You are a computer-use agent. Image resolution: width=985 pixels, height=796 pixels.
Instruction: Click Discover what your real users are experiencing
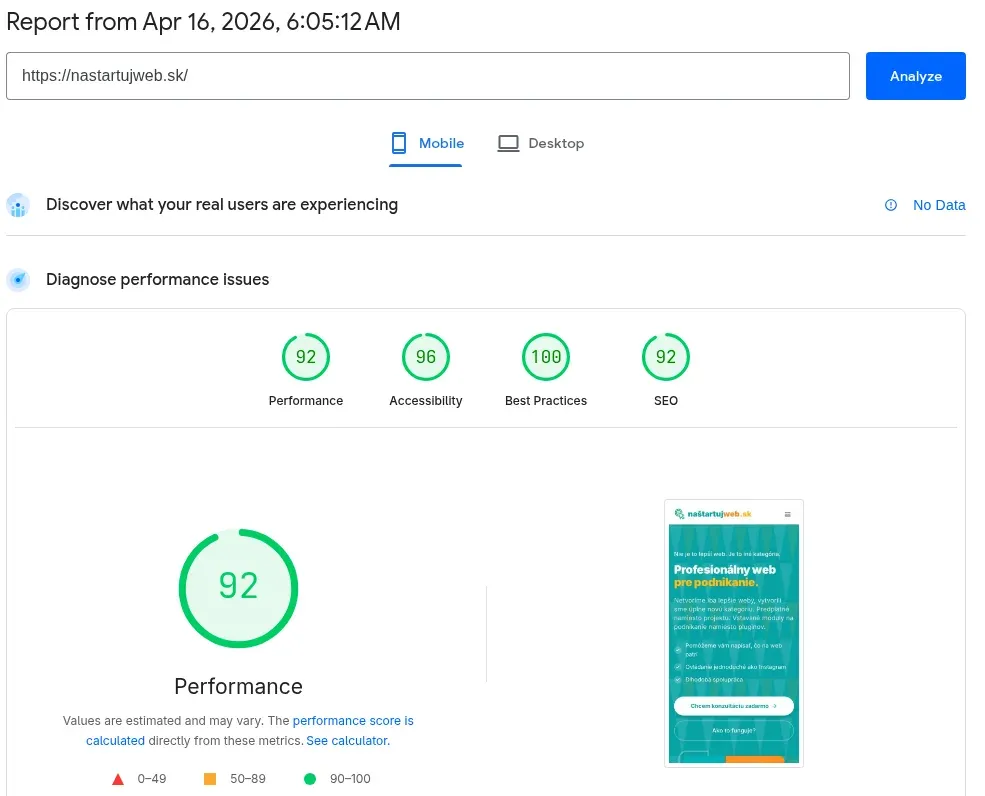(x=222, y=205)
